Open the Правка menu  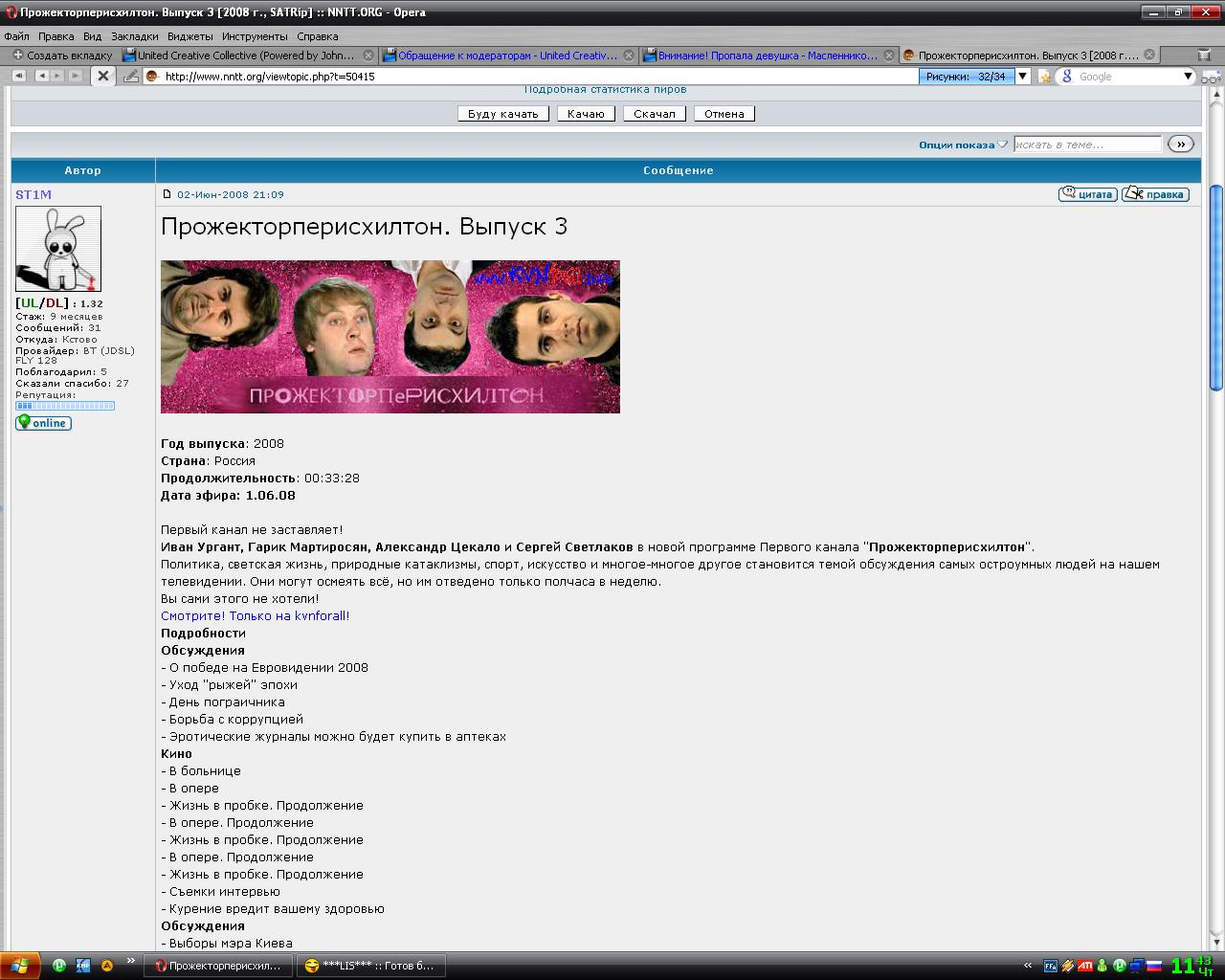[56, 36]
